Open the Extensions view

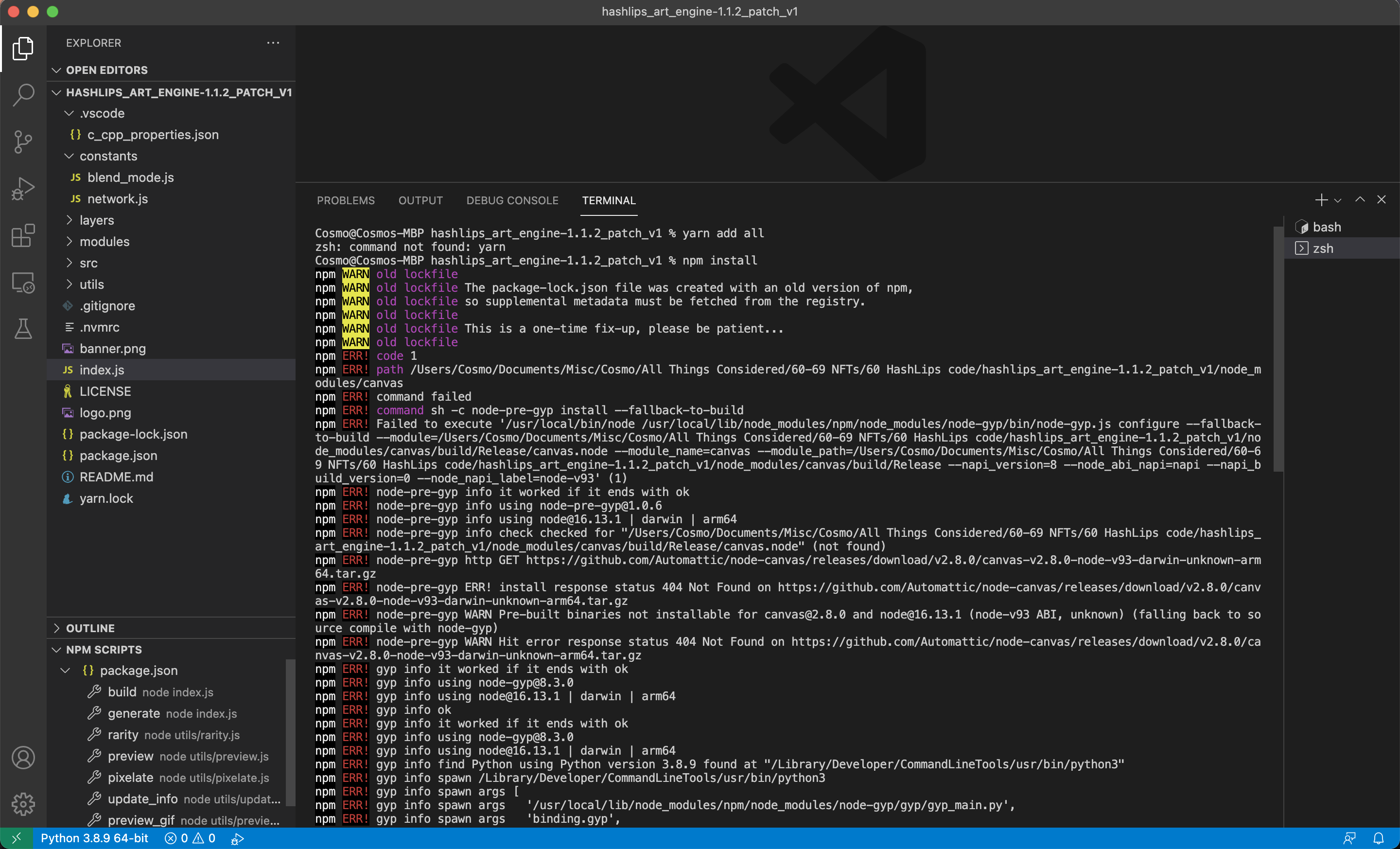[x=23, y=235]
